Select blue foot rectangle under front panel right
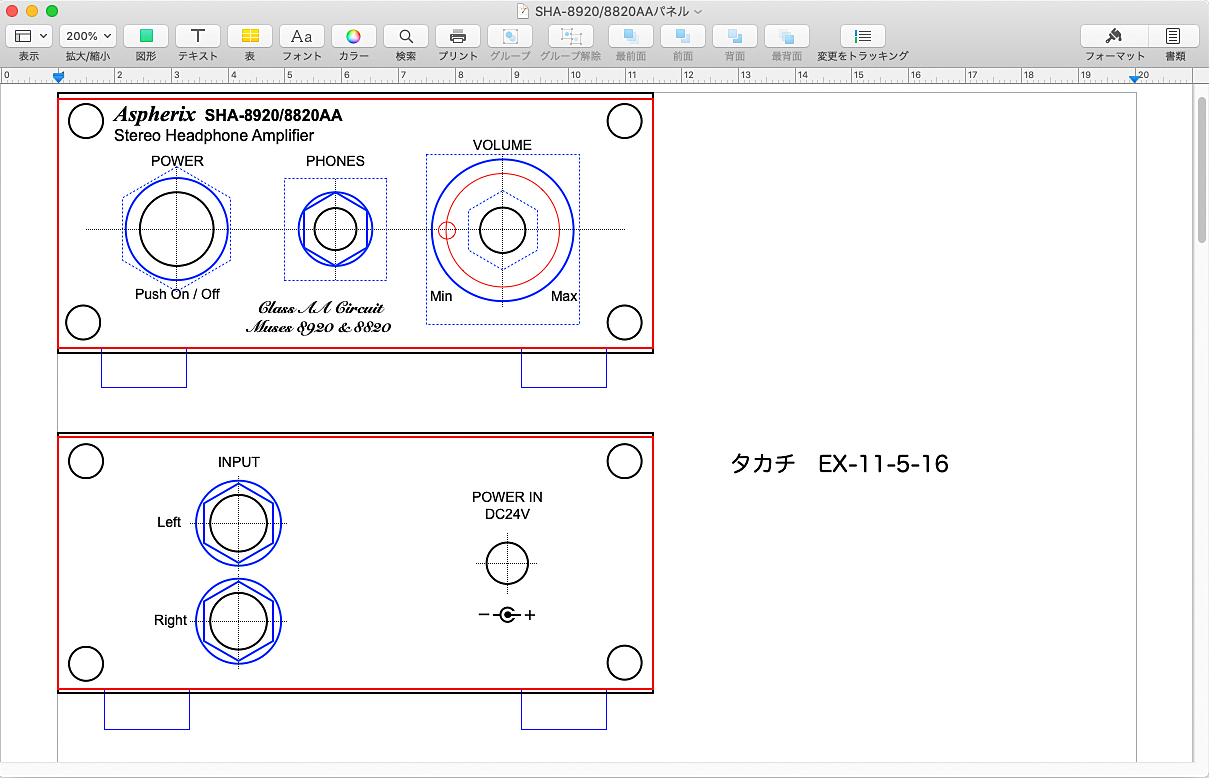The width and height of the screenshot is (1209, 778). (x=564, y=370)
